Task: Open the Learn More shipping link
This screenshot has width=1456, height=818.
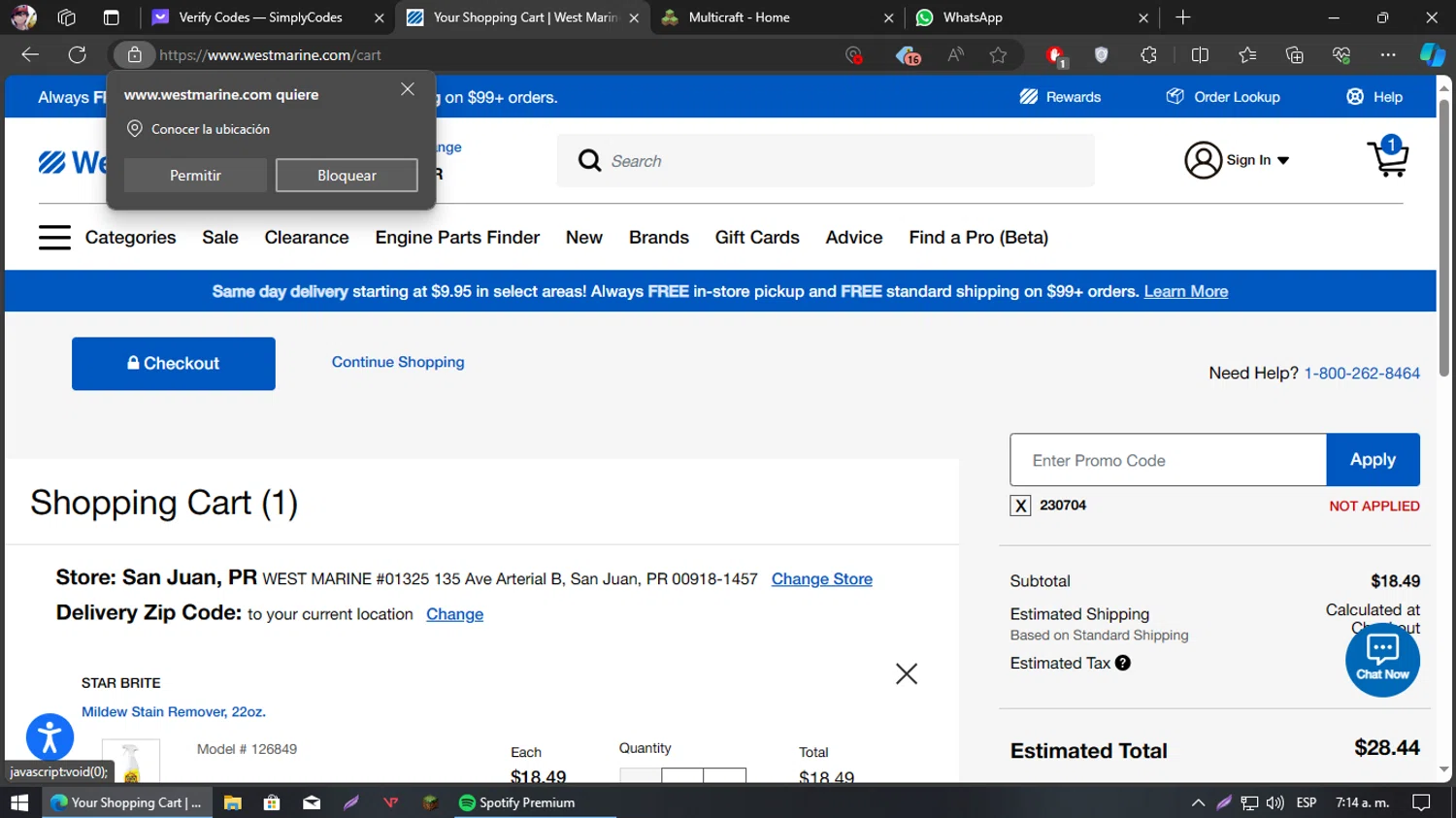Action: click(x=1186, y=291)
